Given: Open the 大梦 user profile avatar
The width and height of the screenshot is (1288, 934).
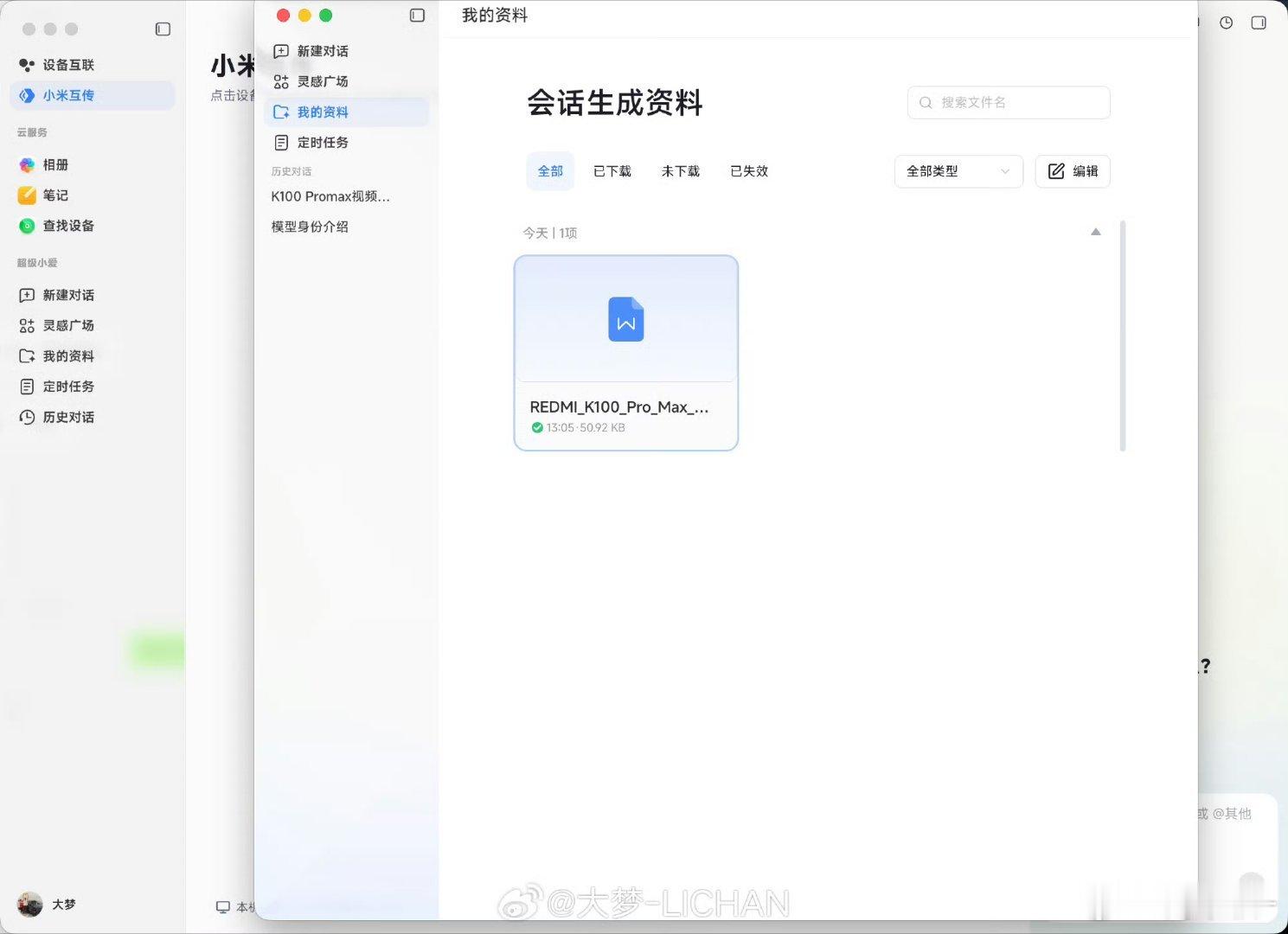Looking at the screenshot, I should (x=30, y=905).
